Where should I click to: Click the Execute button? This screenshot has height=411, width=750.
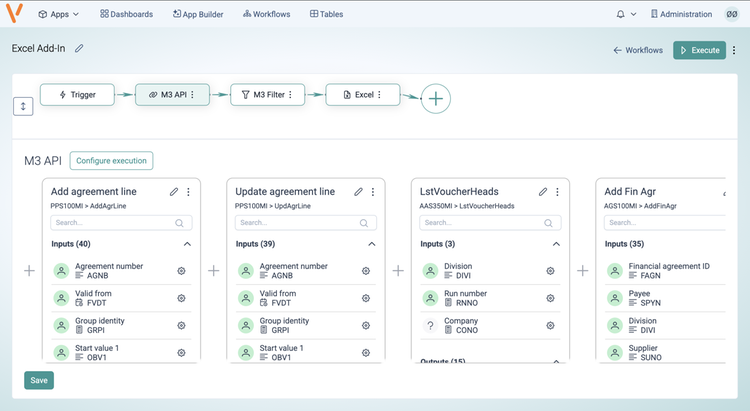[699, 50]
